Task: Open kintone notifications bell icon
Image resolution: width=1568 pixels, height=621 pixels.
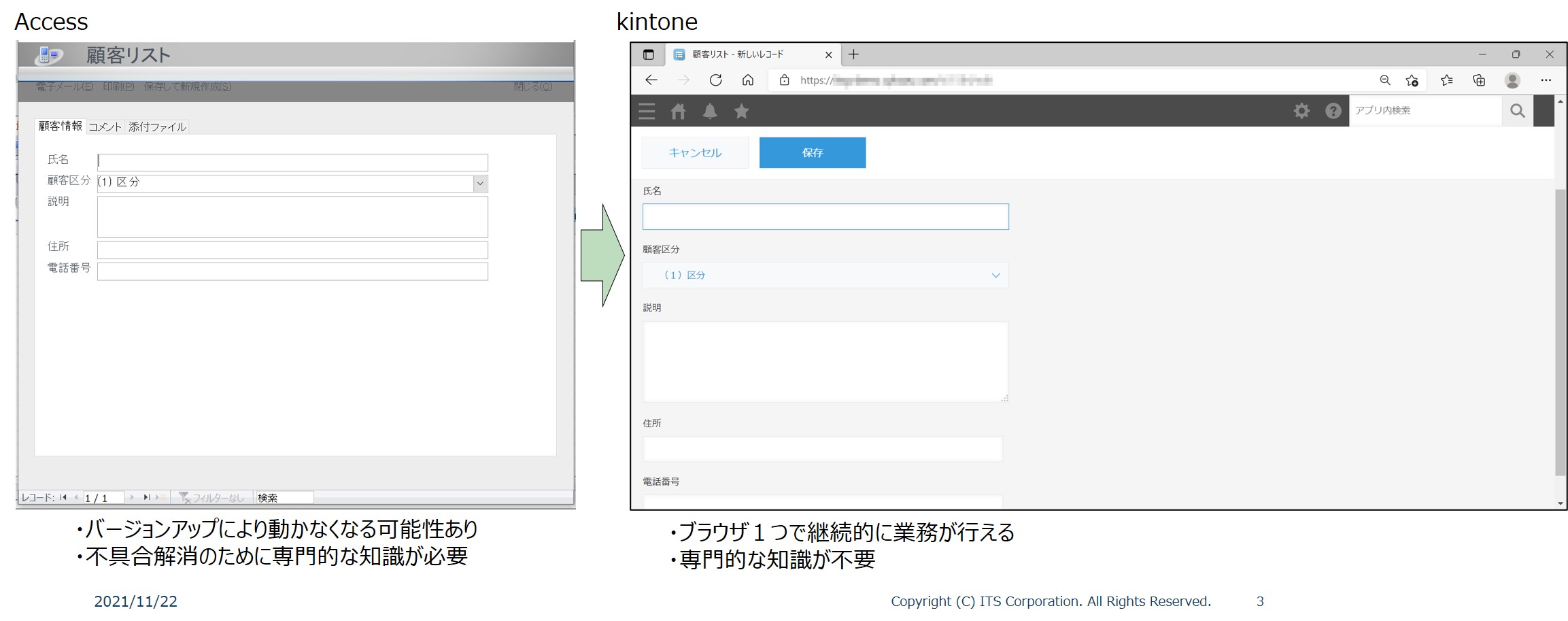Action: [x=710, y=111]
